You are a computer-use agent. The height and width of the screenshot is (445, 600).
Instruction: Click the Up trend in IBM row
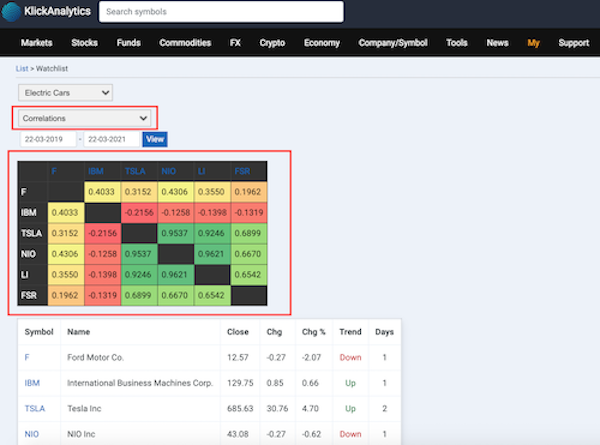351,383
